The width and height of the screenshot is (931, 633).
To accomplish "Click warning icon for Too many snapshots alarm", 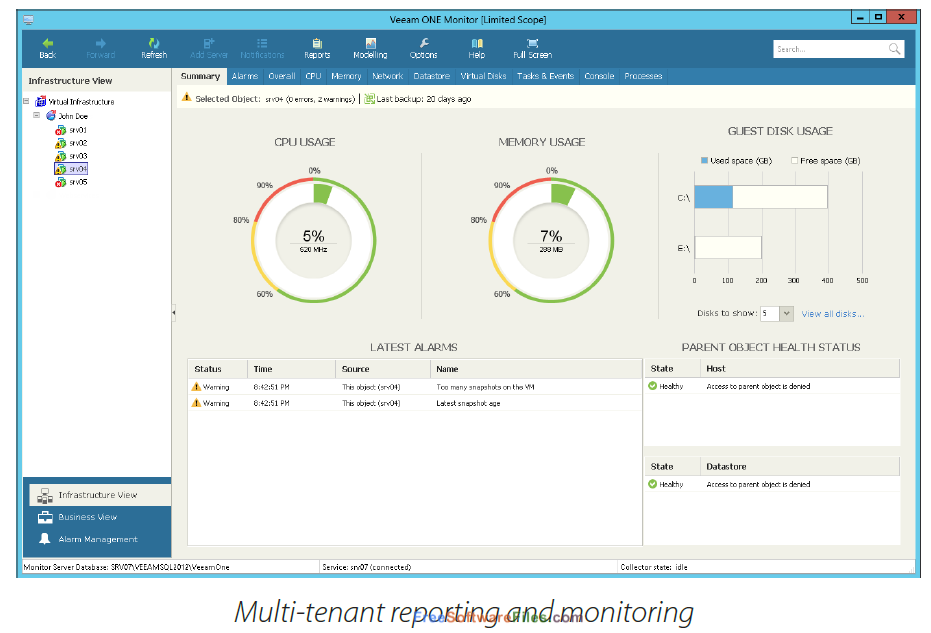I will (197, 387).
